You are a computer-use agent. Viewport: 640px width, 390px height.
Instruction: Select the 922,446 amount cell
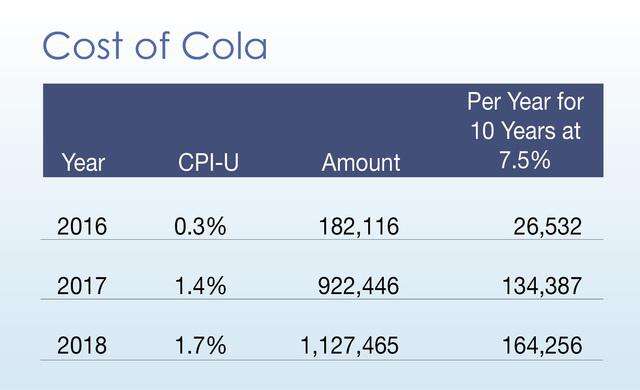click(358, 286)
